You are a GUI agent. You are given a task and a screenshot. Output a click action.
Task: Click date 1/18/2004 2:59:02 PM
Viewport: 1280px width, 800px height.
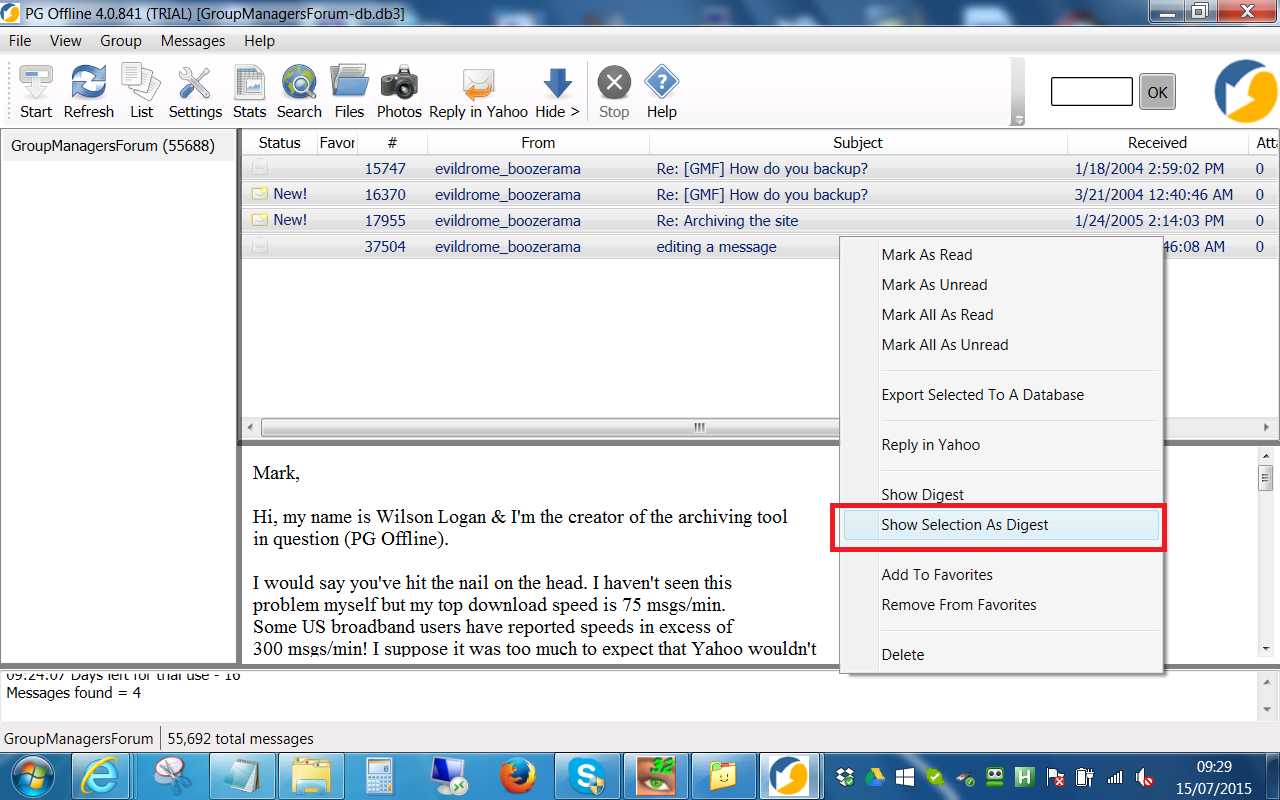1149,169
